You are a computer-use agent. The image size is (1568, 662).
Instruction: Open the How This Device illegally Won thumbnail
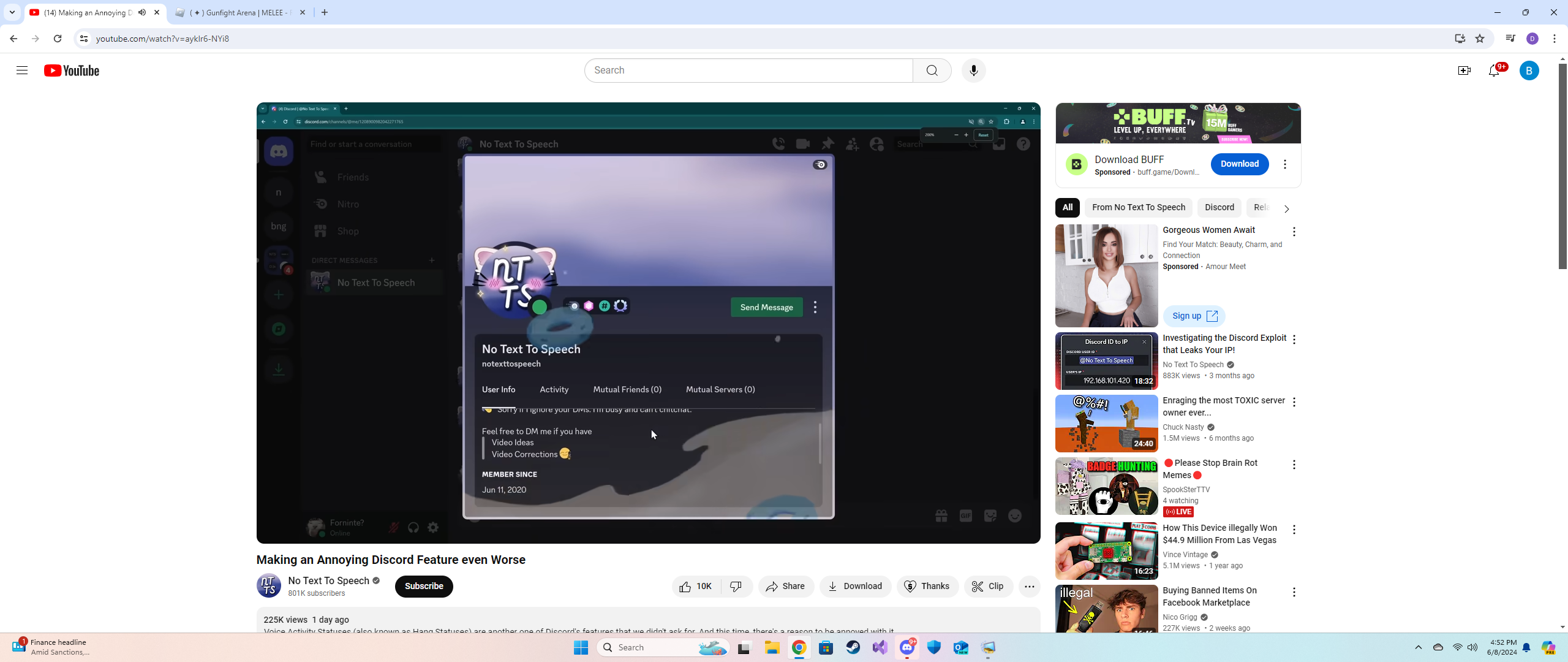tap(1106, 551)
